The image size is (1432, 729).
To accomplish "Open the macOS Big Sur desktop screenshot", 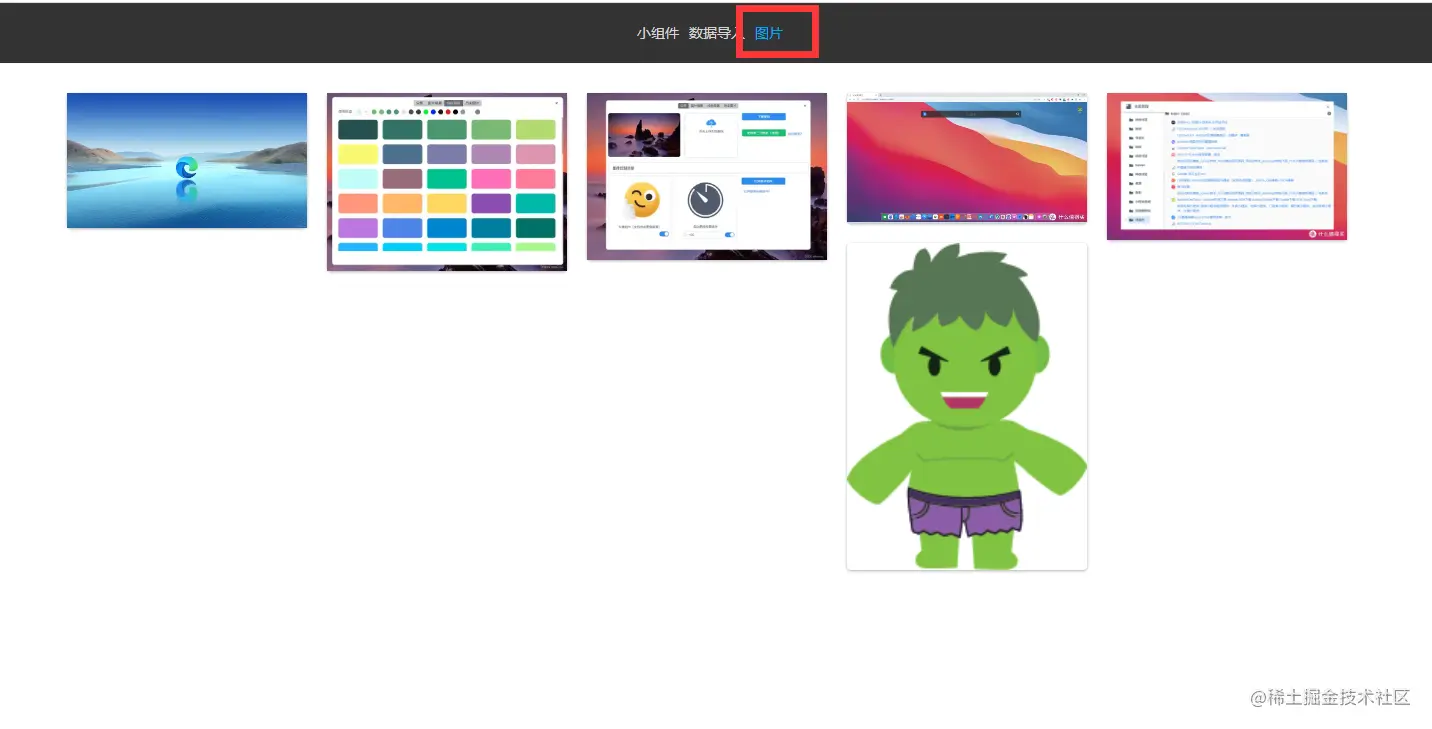I will point(967,158).
